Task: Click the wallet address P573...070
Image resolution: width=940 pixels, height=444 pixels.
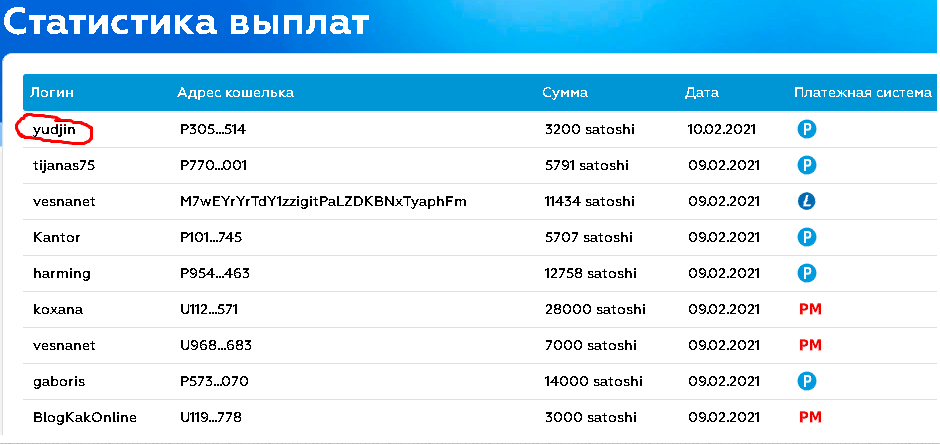Action: (214, 381)
